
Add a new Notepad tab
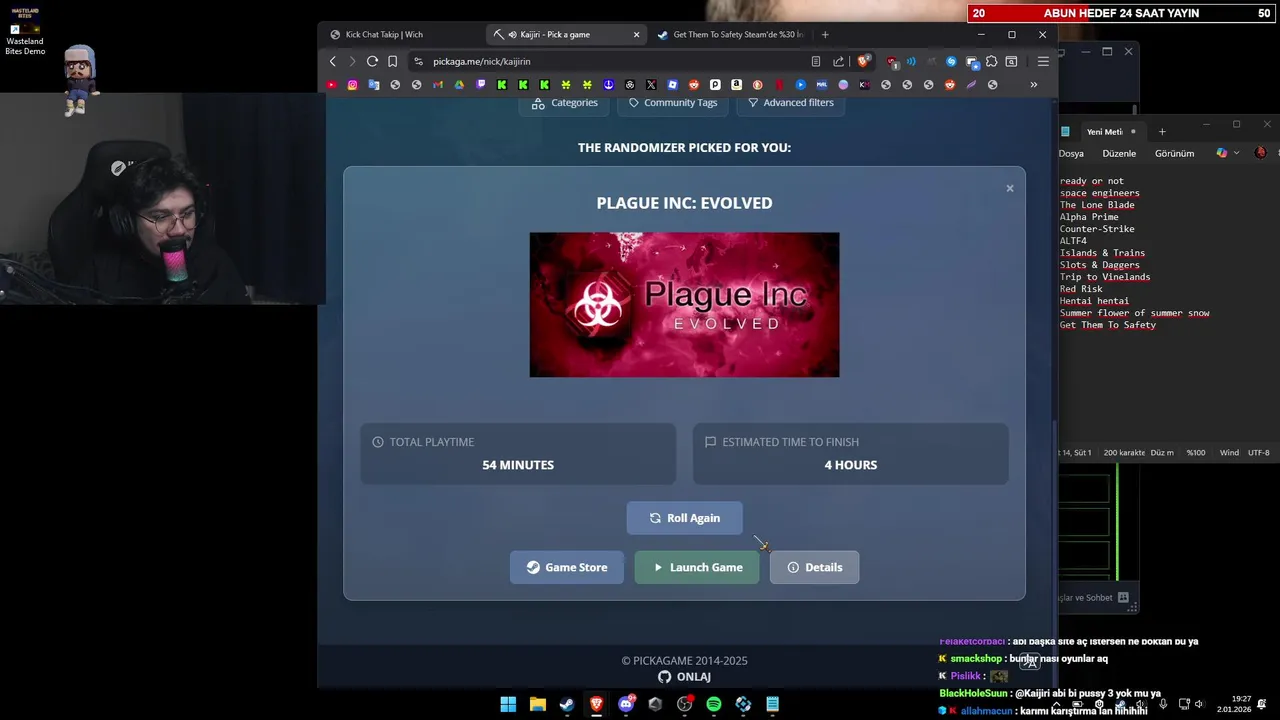1162,132
